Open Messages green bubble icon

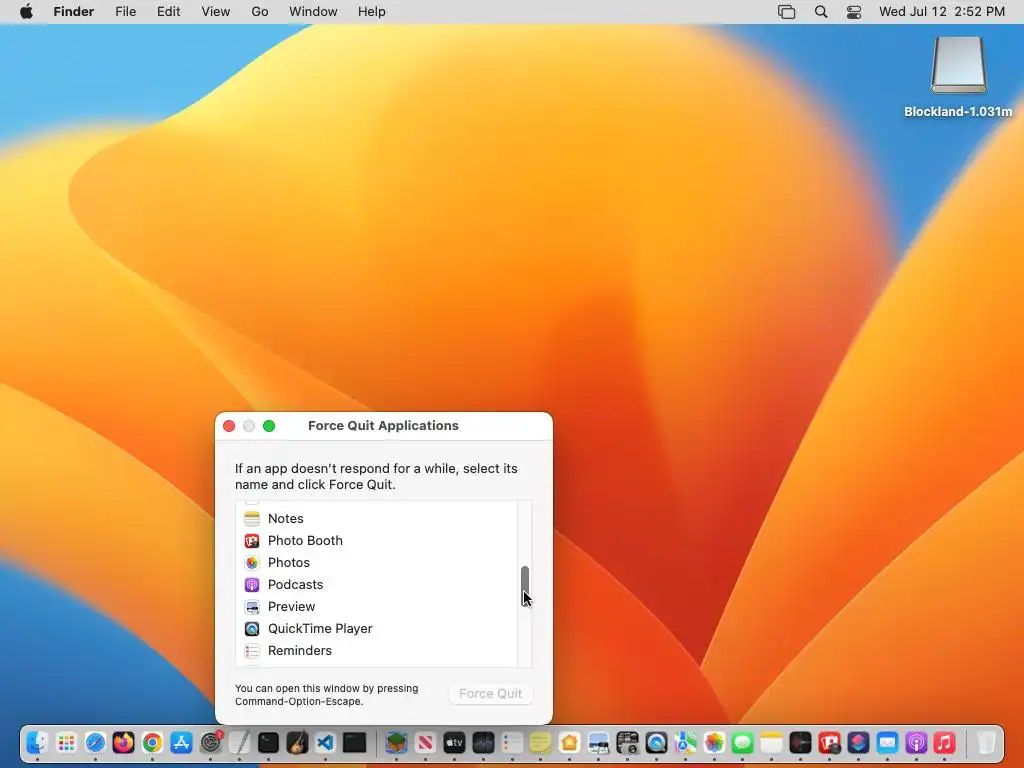tap(743, 743)
